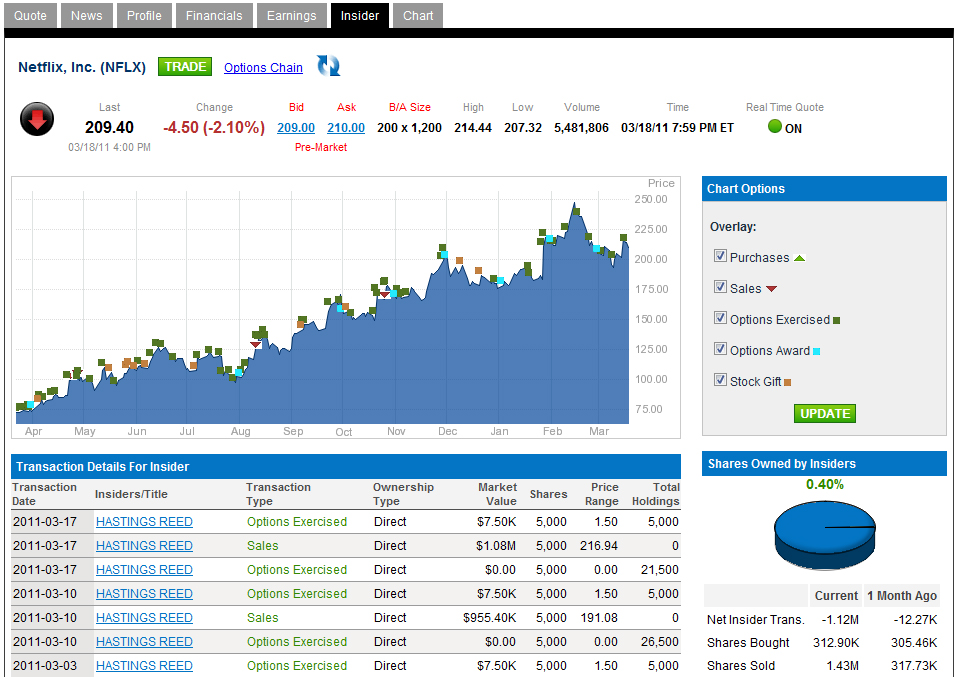The height and width of the screenshot is (677, 957).
Task: Click the 209.40 last price value
Action: click(109, 127)
